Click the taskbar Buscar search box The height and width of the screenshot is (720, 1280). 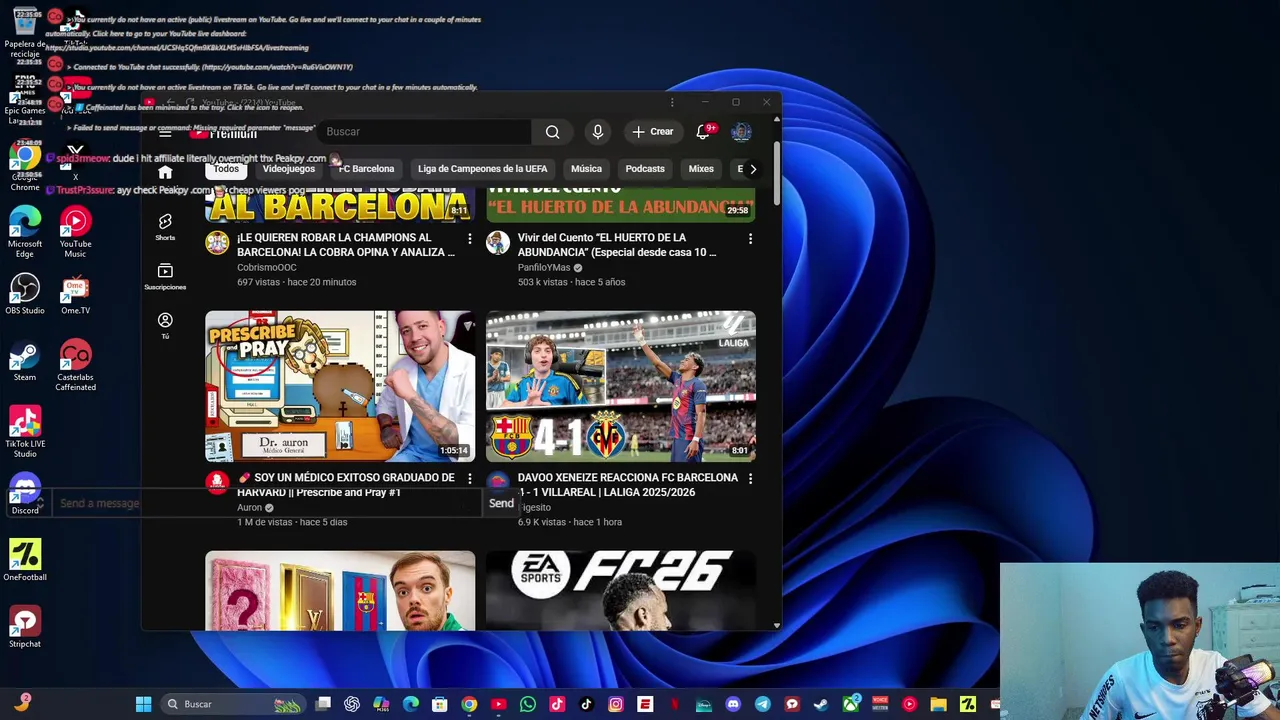pos(232,704)
